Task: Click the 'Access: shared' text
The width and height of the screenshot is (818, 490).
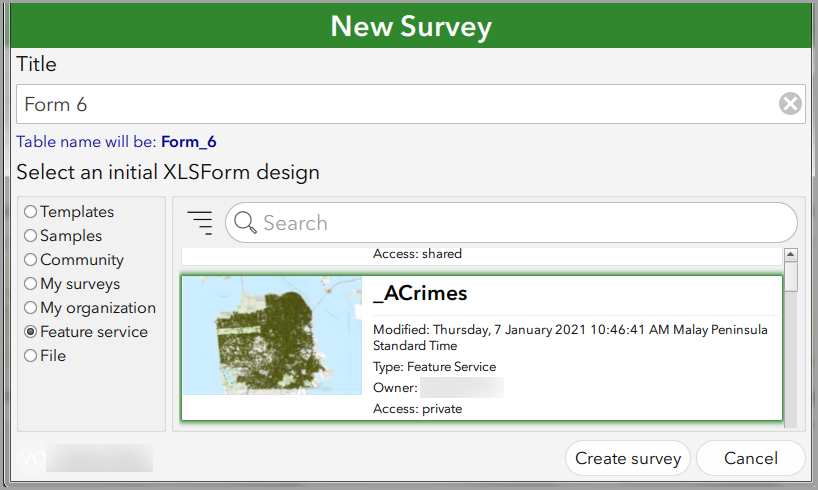Action: tap(417, 254)
